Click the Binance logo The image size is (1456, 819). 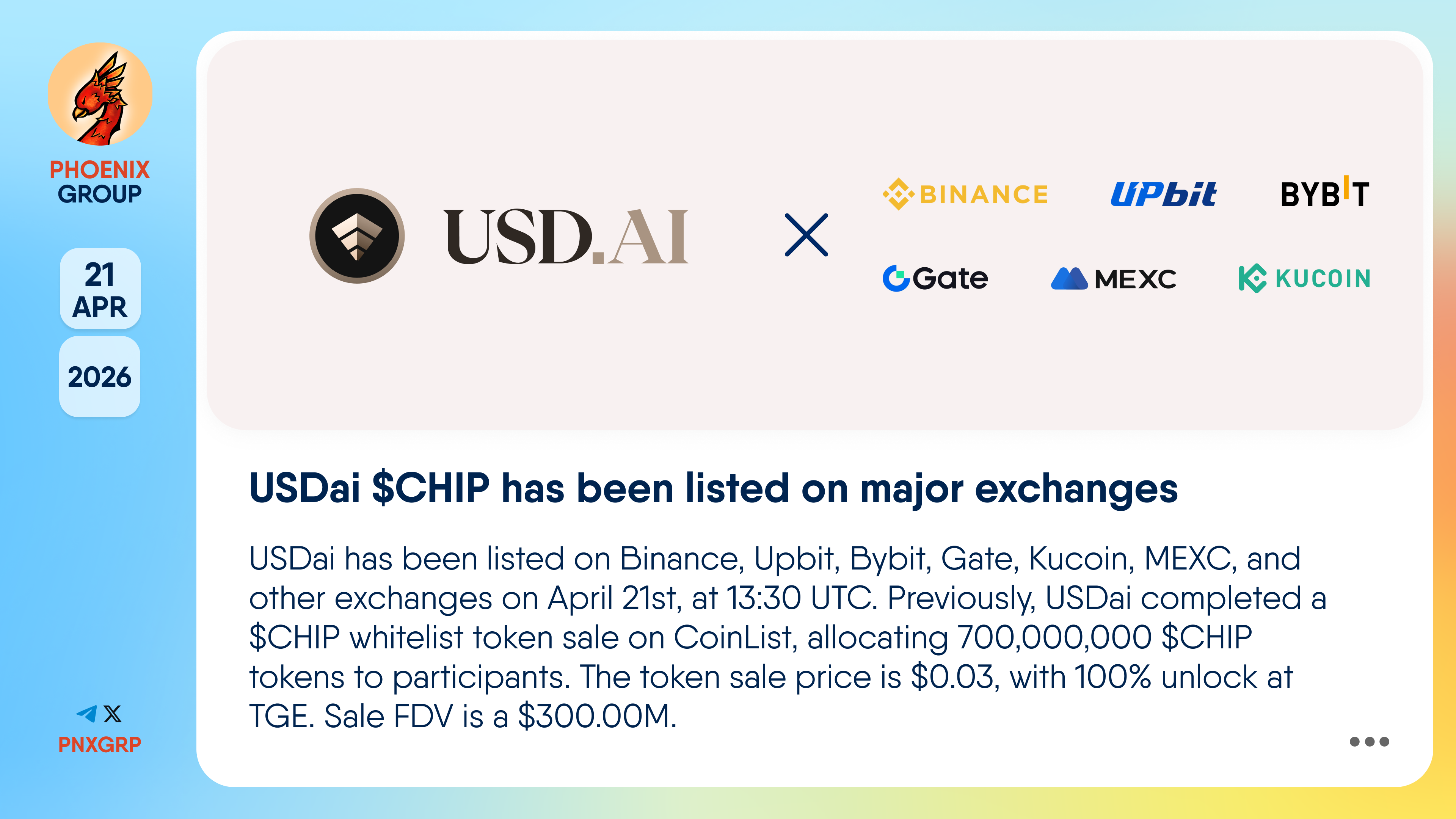click(x=965, y=194)
